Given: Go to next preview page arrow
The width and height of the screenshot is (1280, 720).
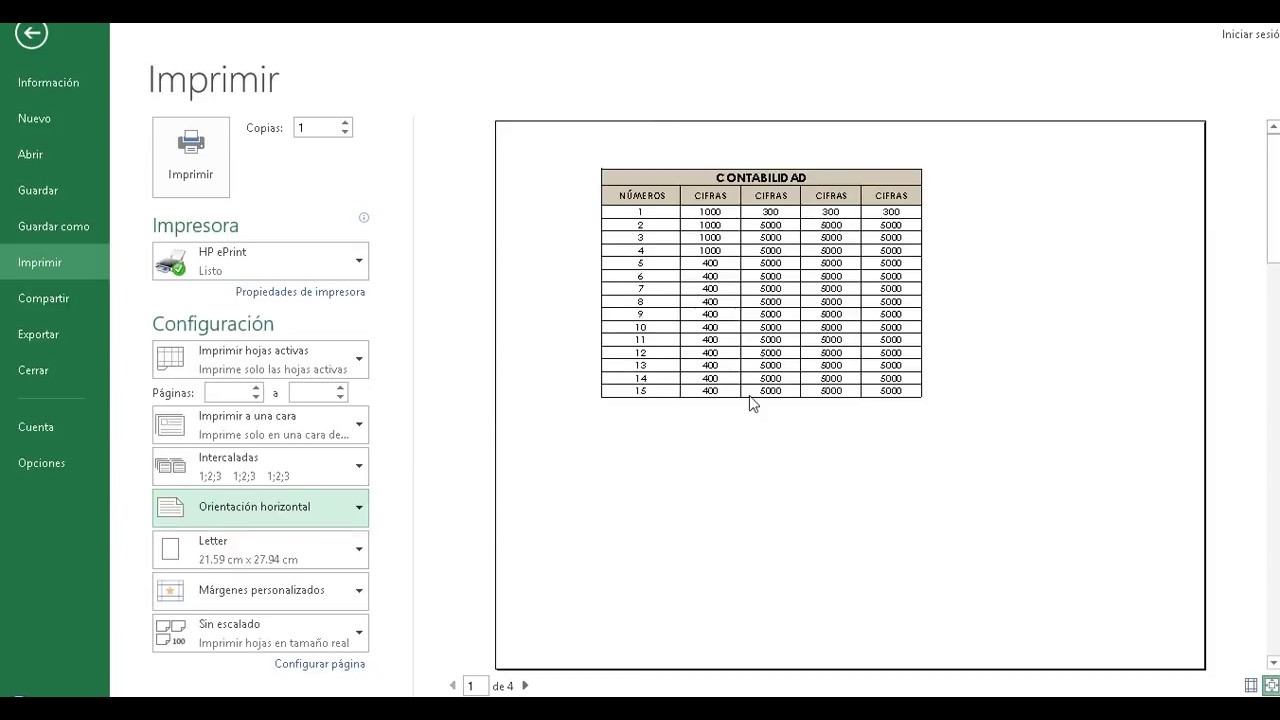Looking at the screenshot, I should (x=525, y=686).
